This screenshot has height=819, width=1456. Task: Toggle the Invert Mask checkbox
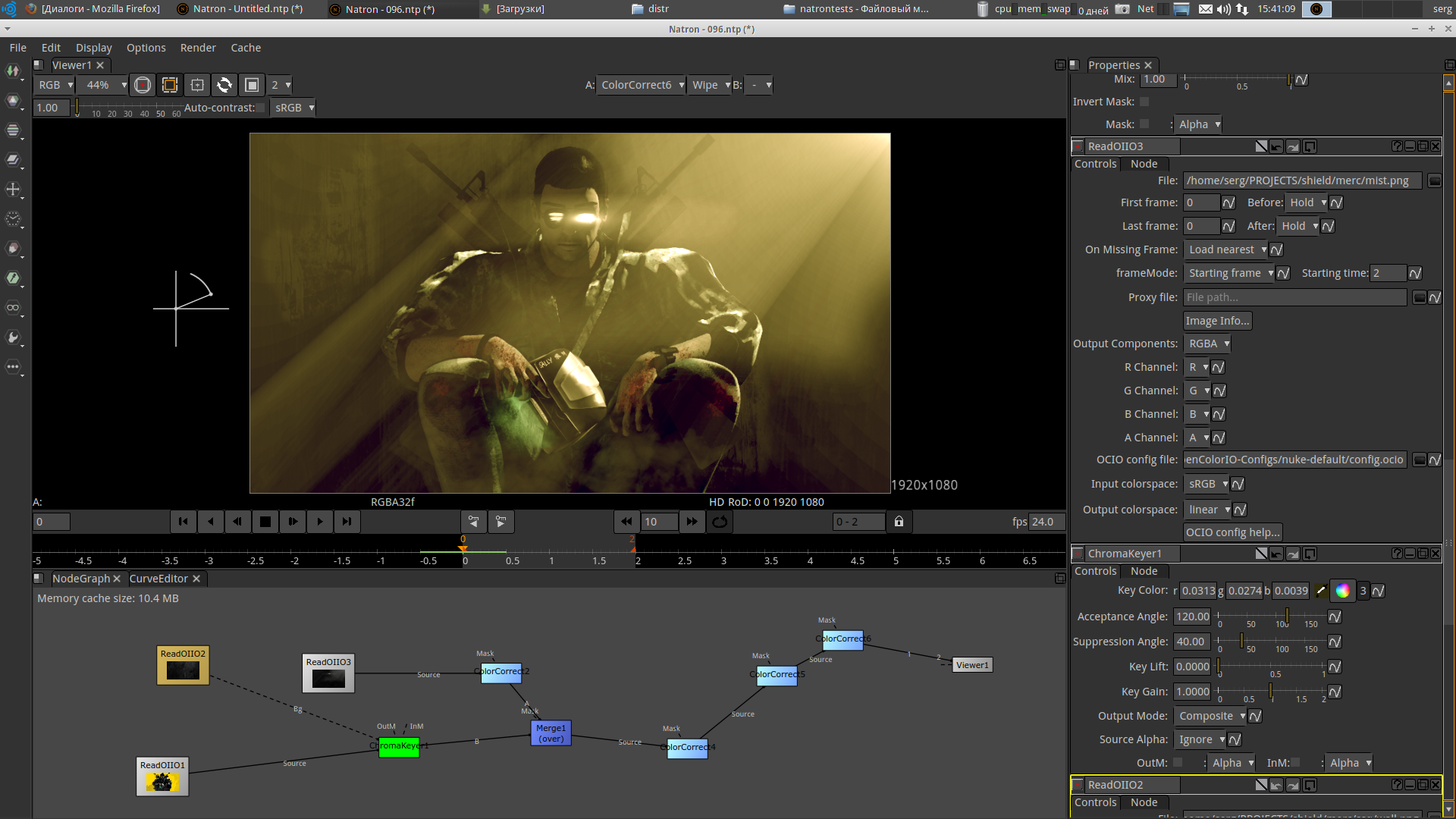point(1144,102)
